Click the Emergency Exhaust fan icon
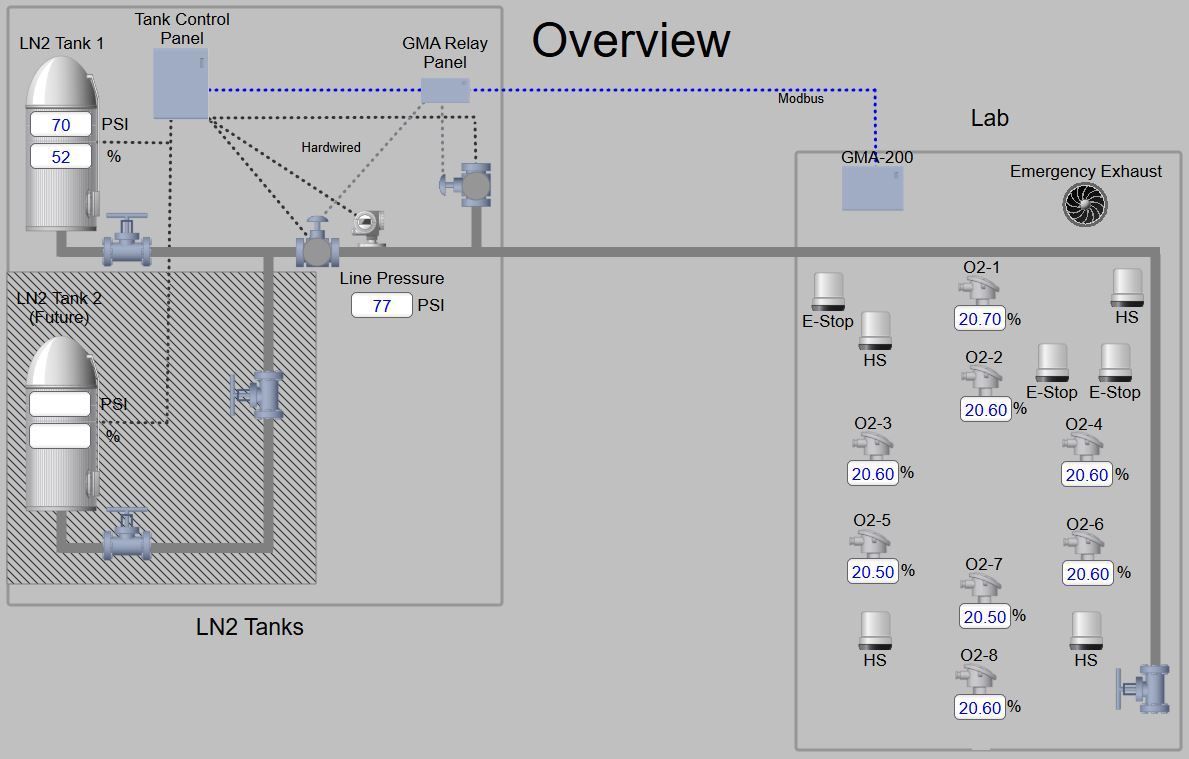 coord(1085,205)
